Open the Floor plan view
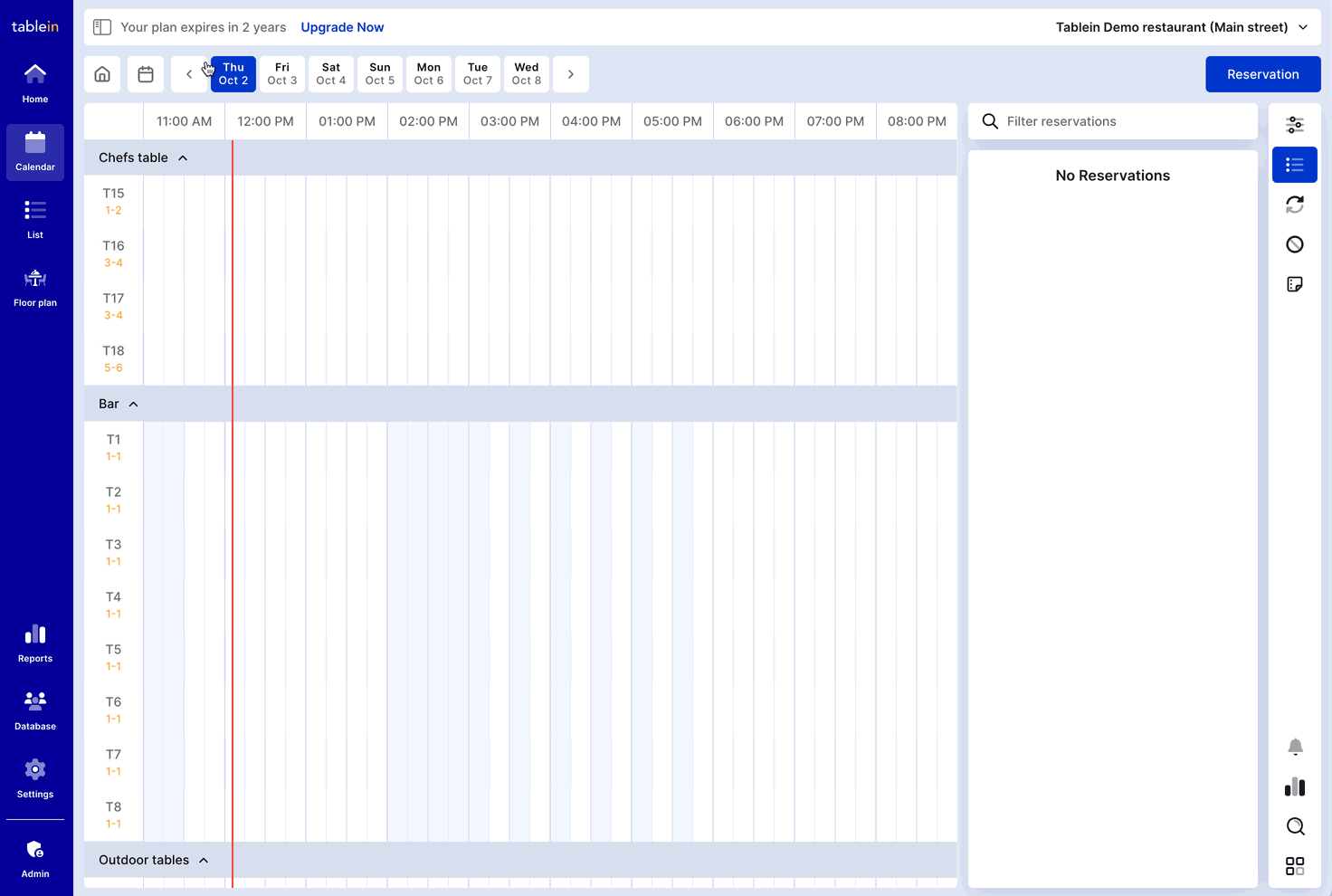The width and height of the screenshot is (1332, 896). [x=35, y=288]
